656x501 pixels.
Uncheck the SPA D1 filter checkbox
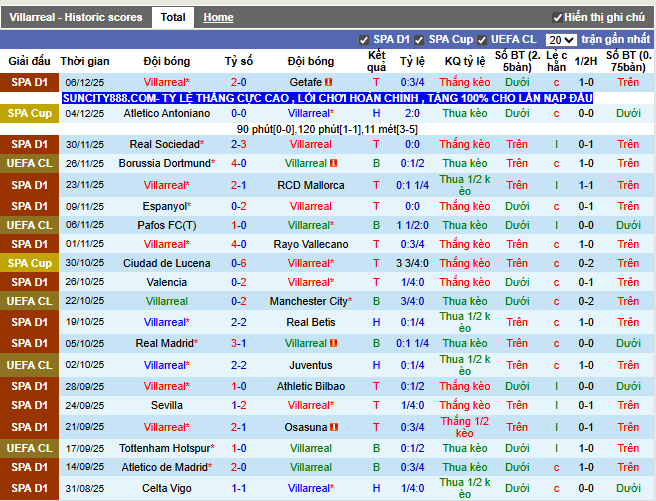click(364, 40)
